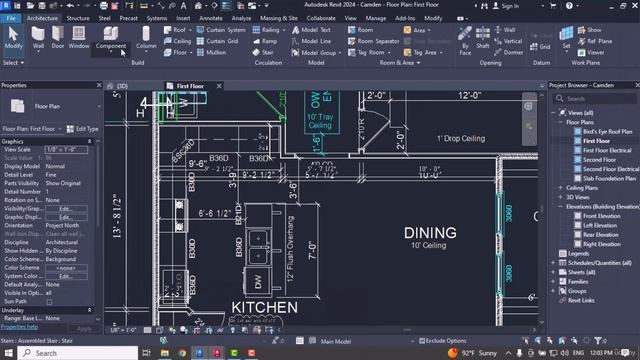Click the Project Browser search field
Viewport: 640px width, 360px height.
pos(595,99)
